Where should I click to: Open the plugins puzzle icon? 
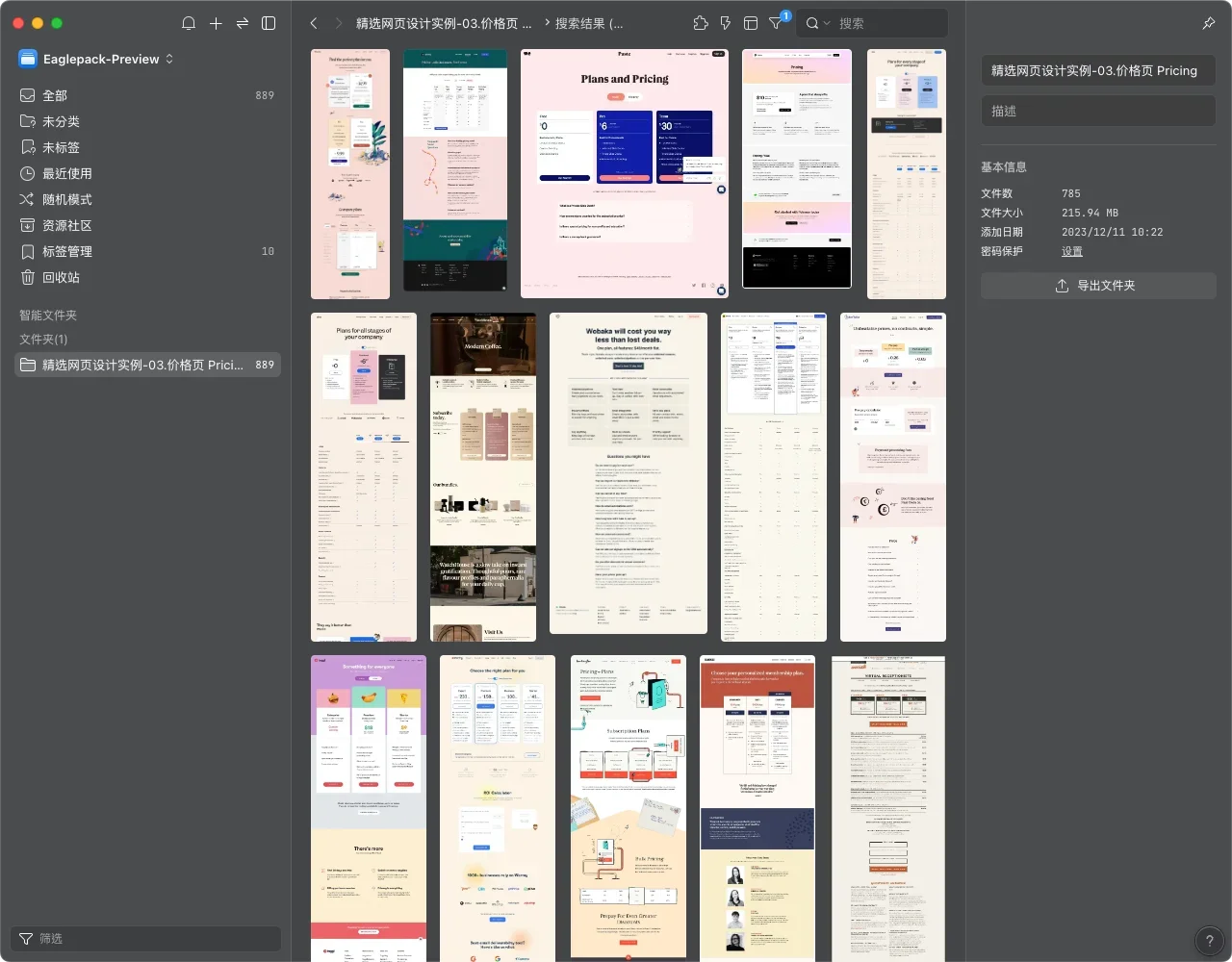pos(701,23)
